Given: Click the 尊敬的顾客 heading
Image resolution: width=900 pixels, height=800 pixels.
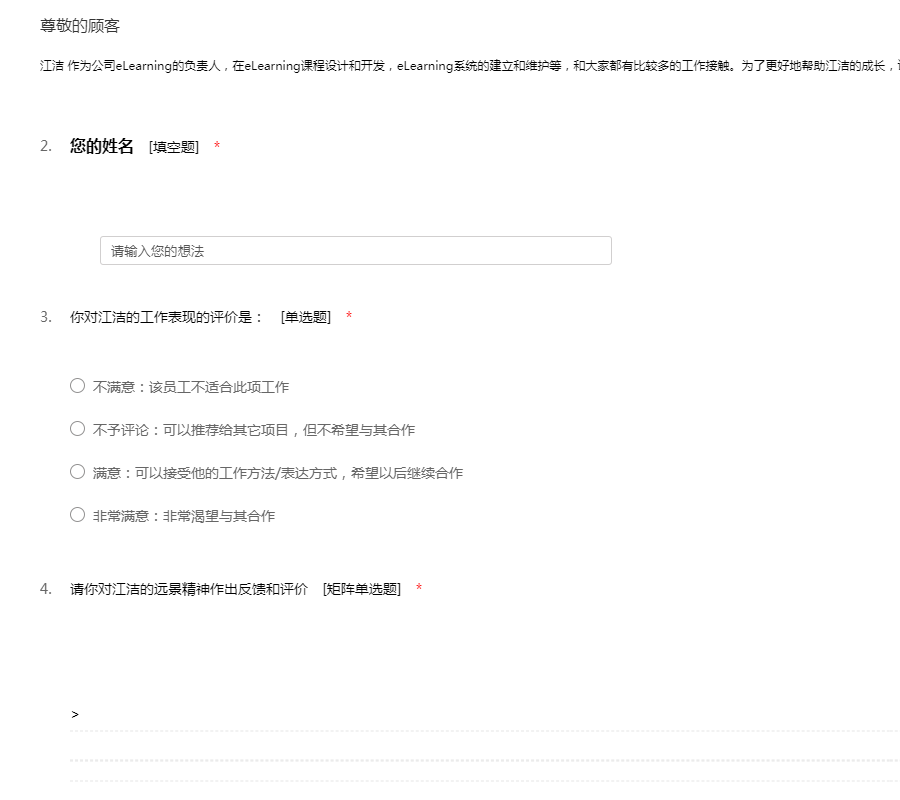Looking at the screenshot, I should [80, 26].
